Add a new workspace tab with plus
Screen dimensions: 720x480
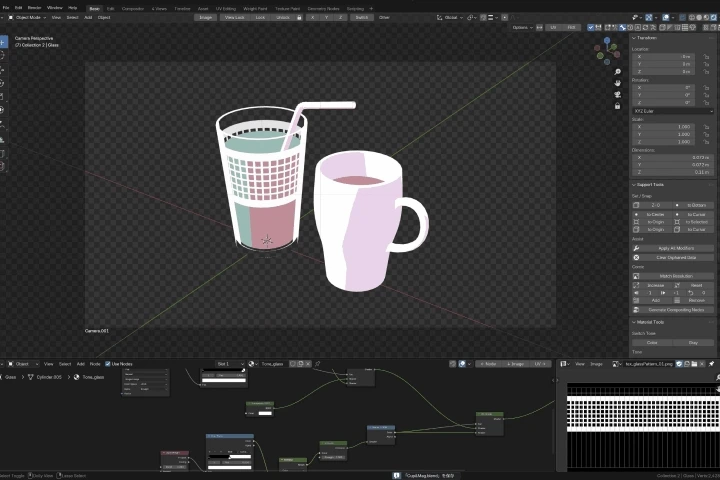point(371,8)
